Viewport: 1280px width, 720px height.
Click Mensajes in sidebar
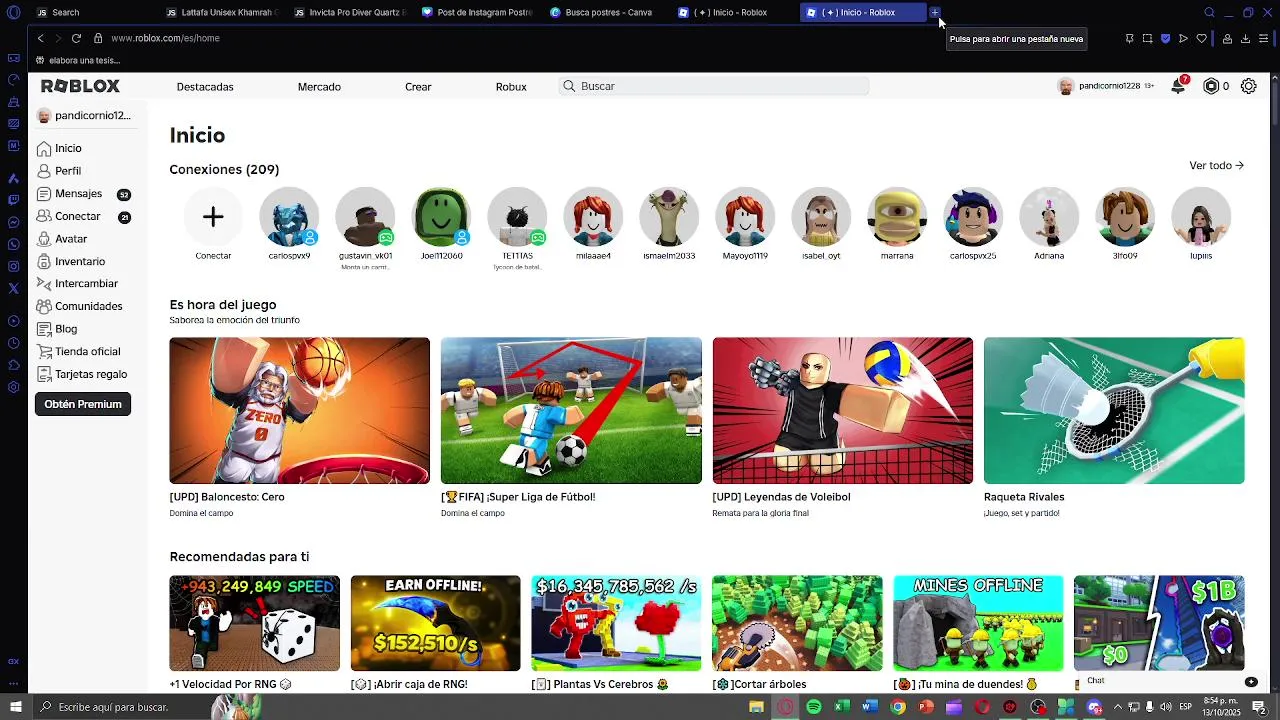click(78, 194)
